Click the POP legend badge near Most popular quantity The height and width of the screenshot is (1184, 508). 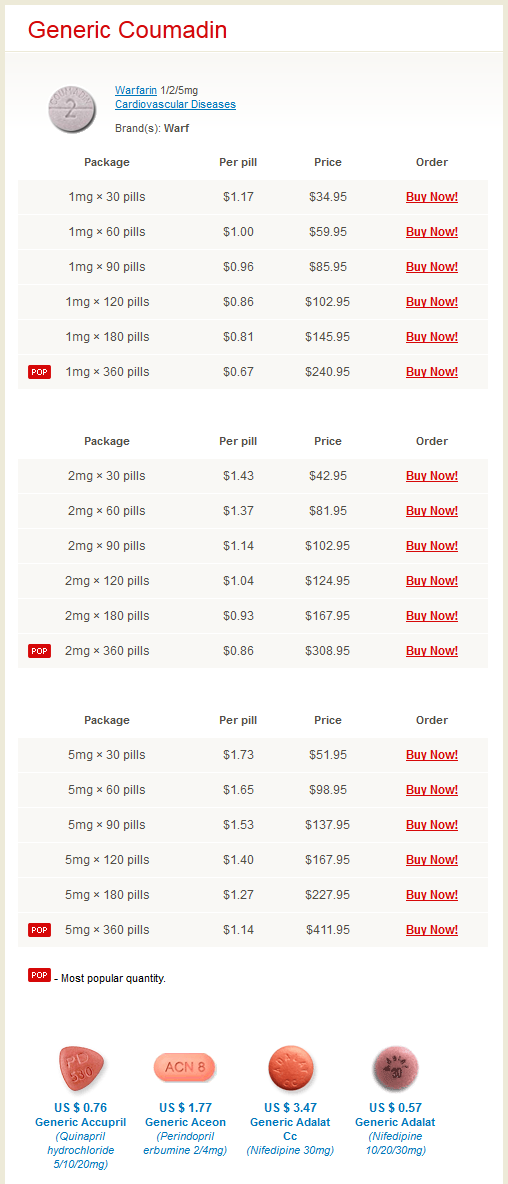coord(39,975)
